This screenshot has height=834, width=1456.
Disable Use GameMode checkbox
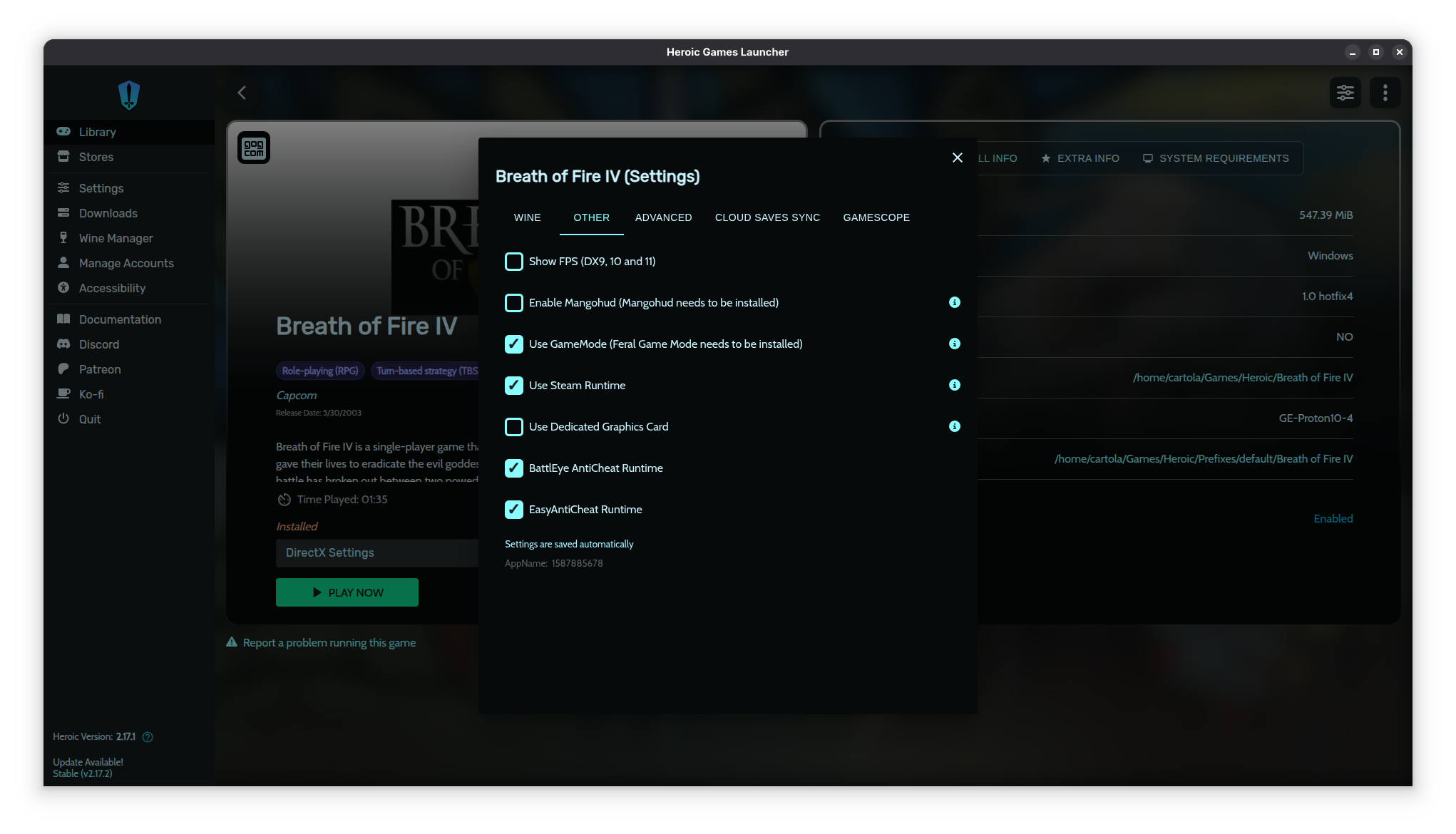pyautogui.click(x=514, y=344)
